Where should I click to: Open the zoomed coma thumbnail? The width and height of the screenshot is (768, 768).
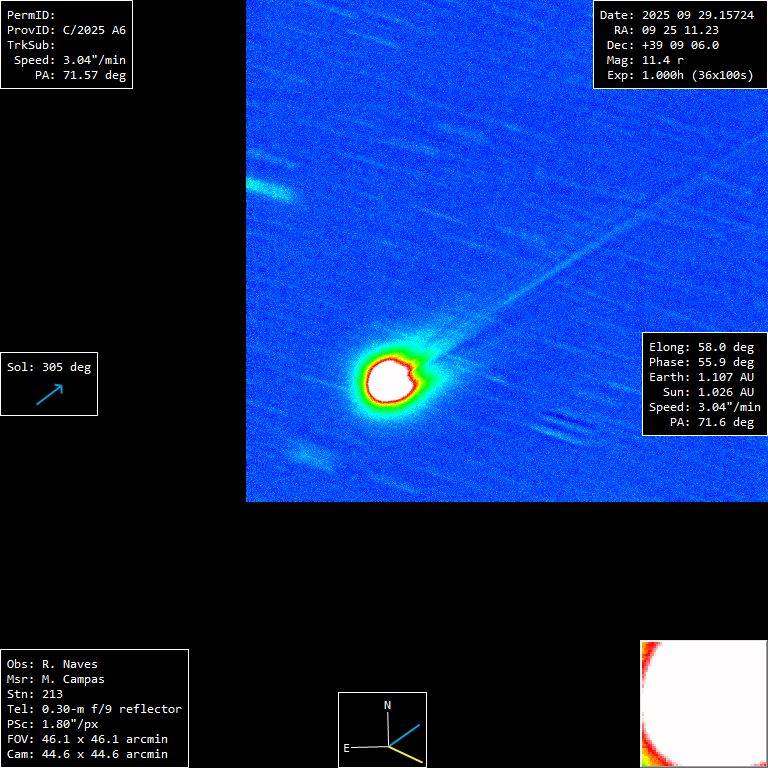(x=704, y=703)
